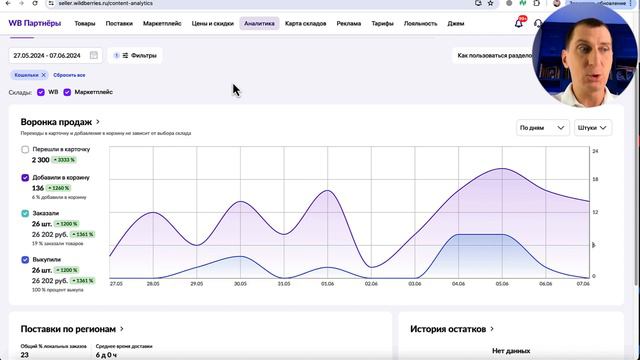Click the +3333 % badge under Перешли в карточку
This screenshot has height=360, width=640.
[64, 160]
